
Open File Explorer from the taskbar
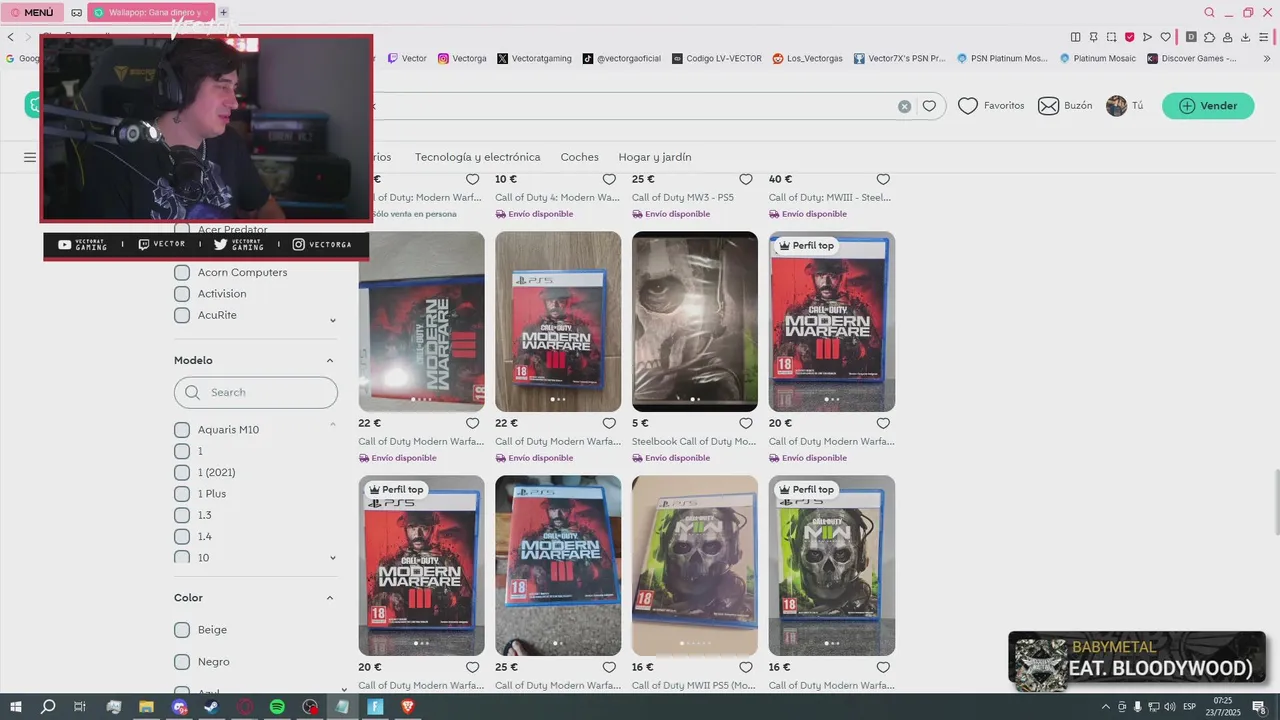click(146, 707)
